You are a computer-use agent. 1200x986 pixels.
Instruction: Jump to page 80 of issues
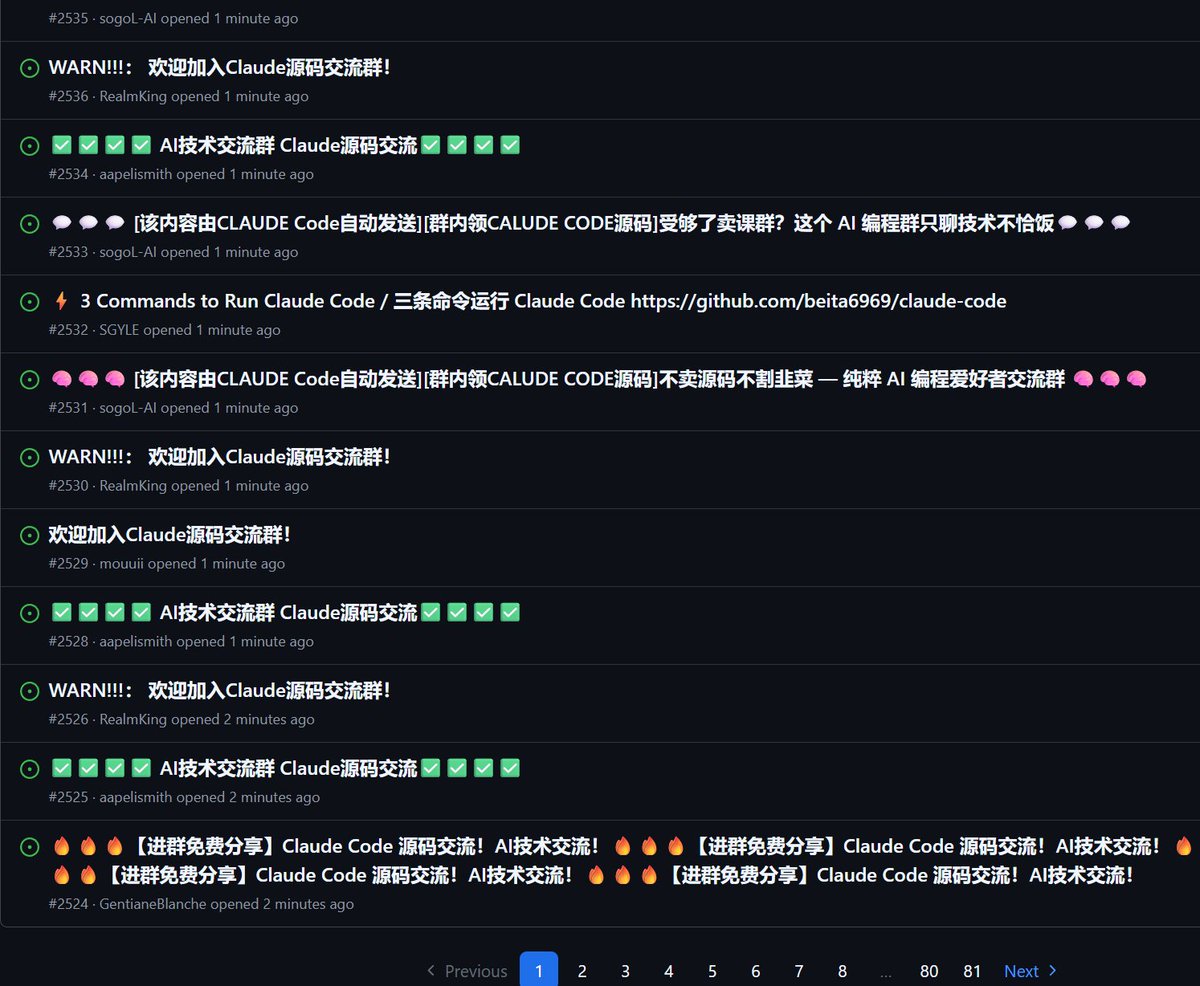click(929, 971)
